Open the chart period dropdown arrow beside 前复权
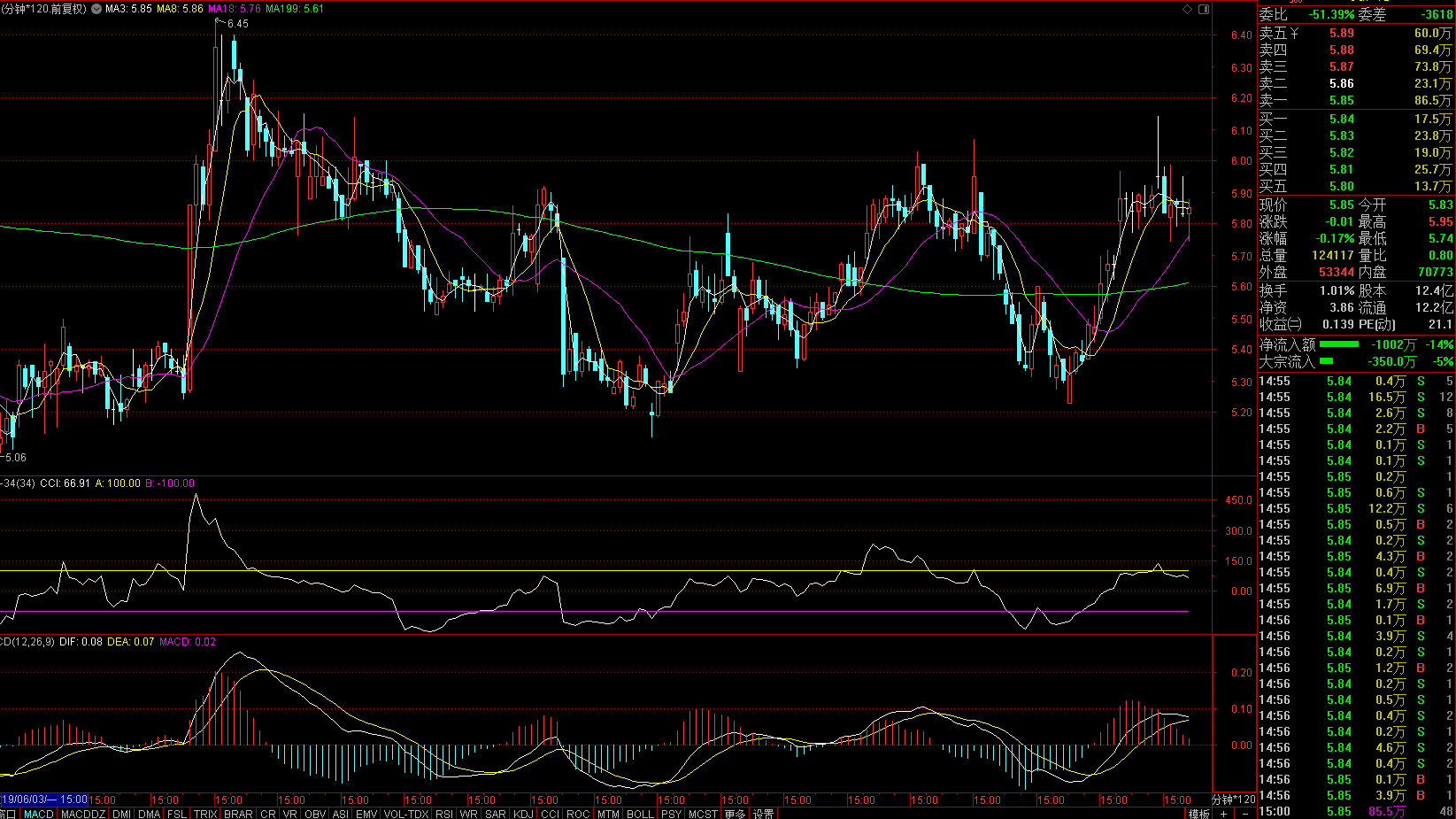Image resolution: width=1456 pixels, height=819 pixels. point(96,9)
